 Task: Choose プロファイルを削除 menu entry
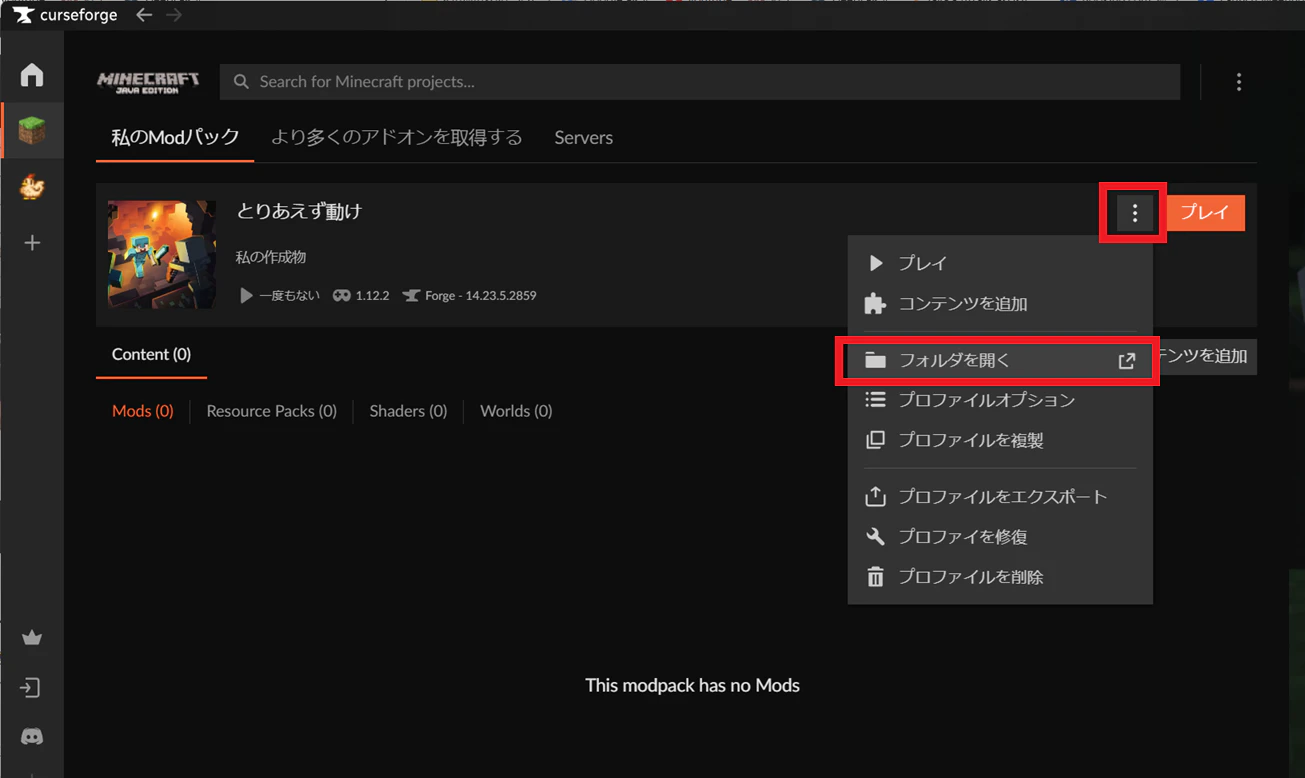pos(1000,577)
